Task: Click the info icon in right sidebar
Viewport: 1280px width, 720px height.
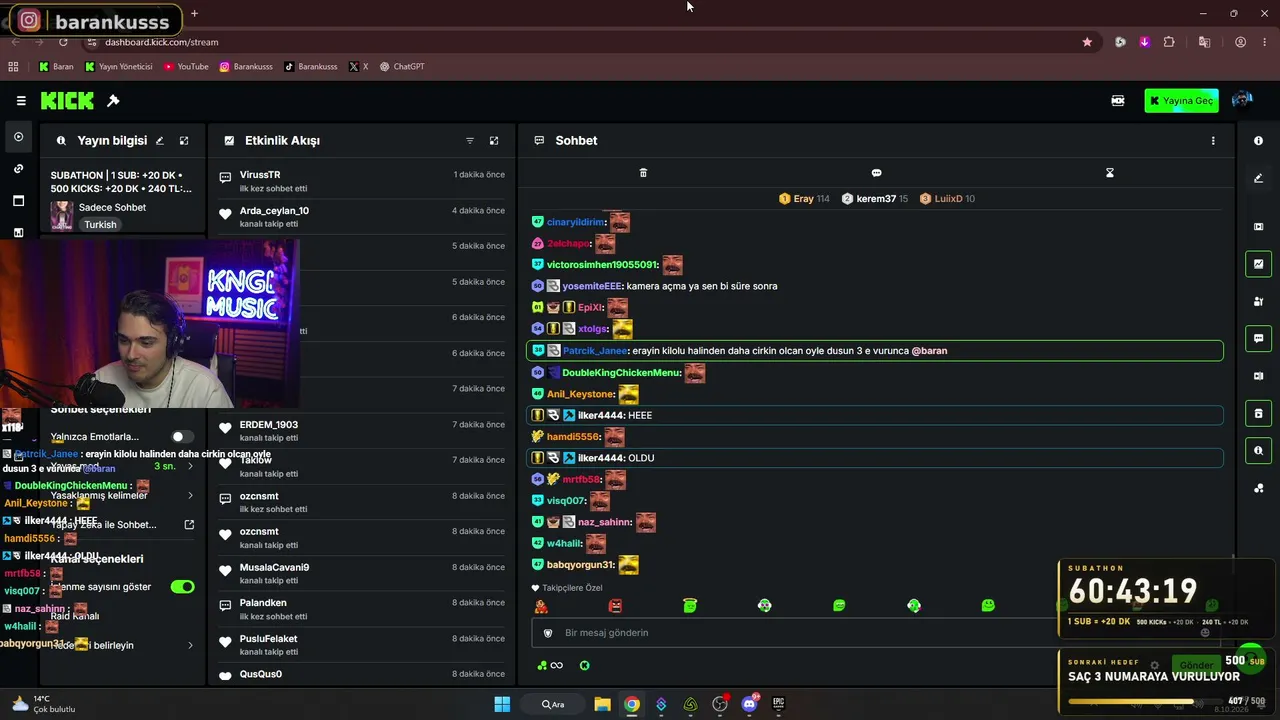Action: 1258,141
